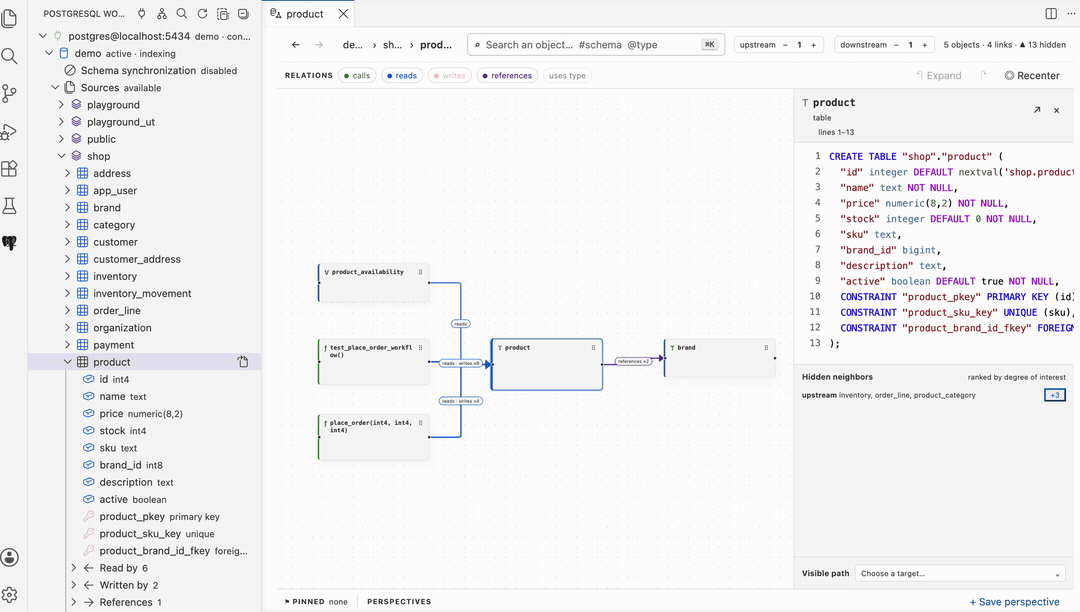This screenshot has width=1080, height=612.
Task: Open the Visible path target dropdown
Action: point(960,573)
